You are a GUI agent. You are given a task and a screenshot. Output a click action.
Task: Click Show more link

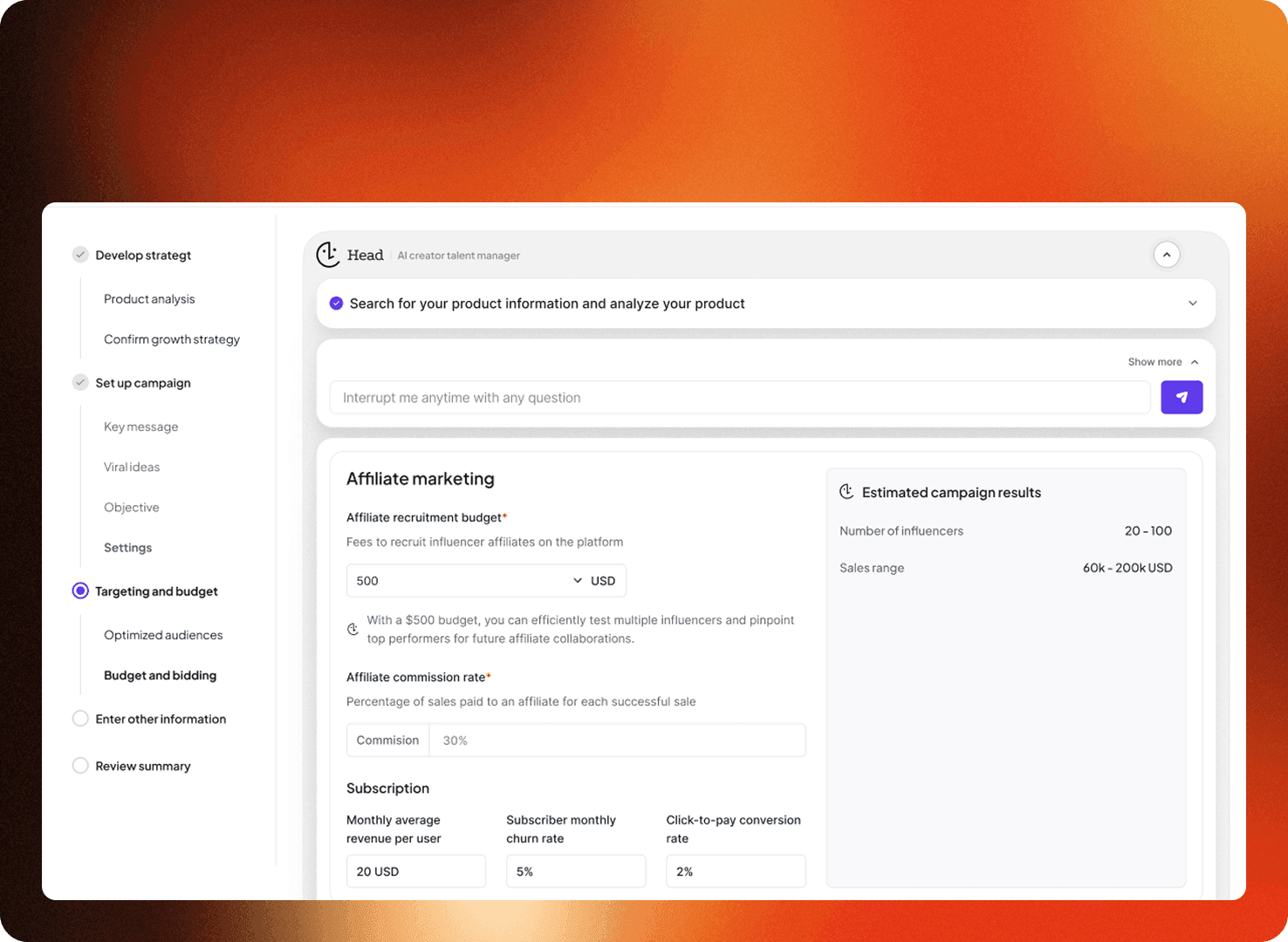point(1154,362)
